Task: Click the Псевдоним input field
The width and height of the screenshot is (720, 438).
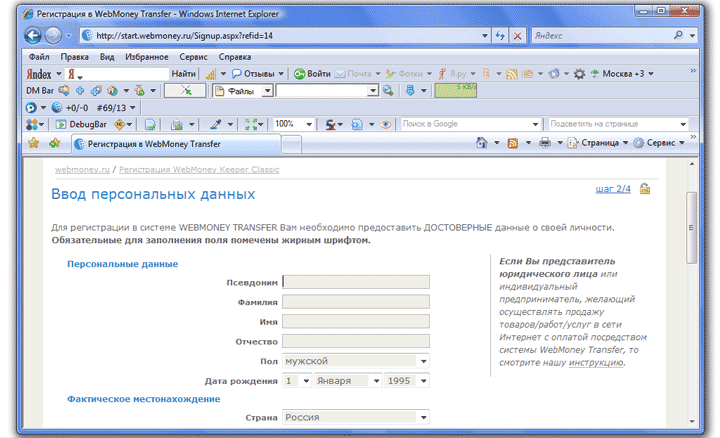Action: pyautogui.click(x=356, y=282)
